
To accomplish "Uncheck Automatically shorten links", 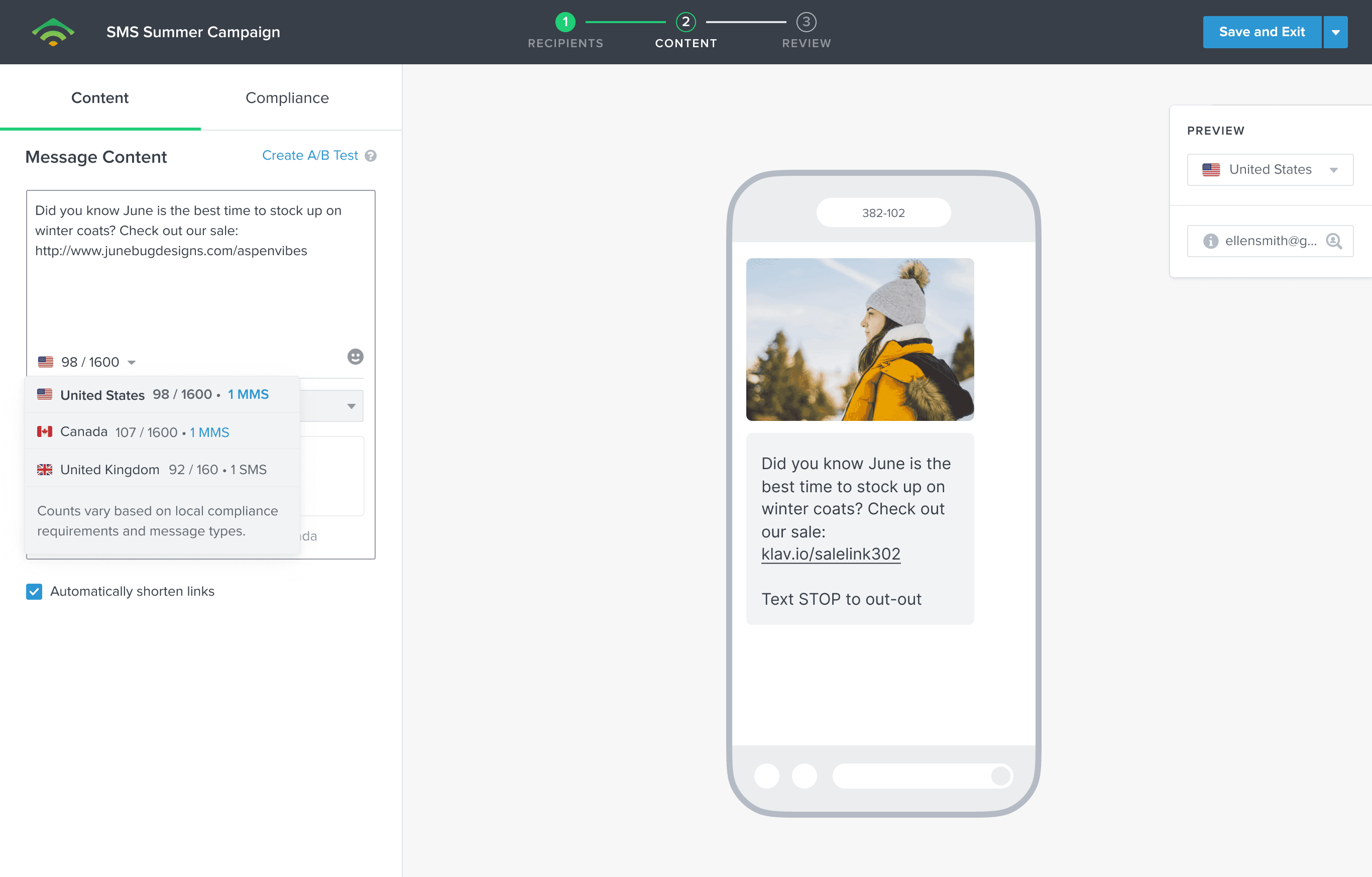I will [x=34, y=592].
